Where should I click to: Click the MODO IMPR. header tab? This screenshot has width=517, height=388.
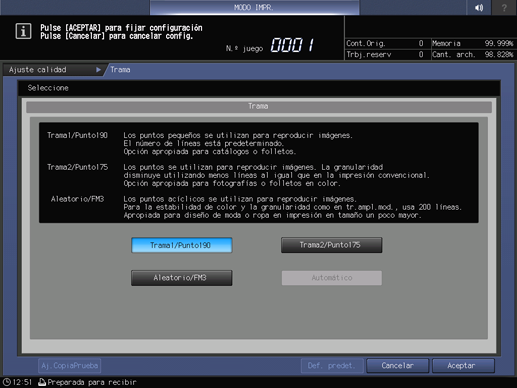pyautogui.click(x=254, y=7)
